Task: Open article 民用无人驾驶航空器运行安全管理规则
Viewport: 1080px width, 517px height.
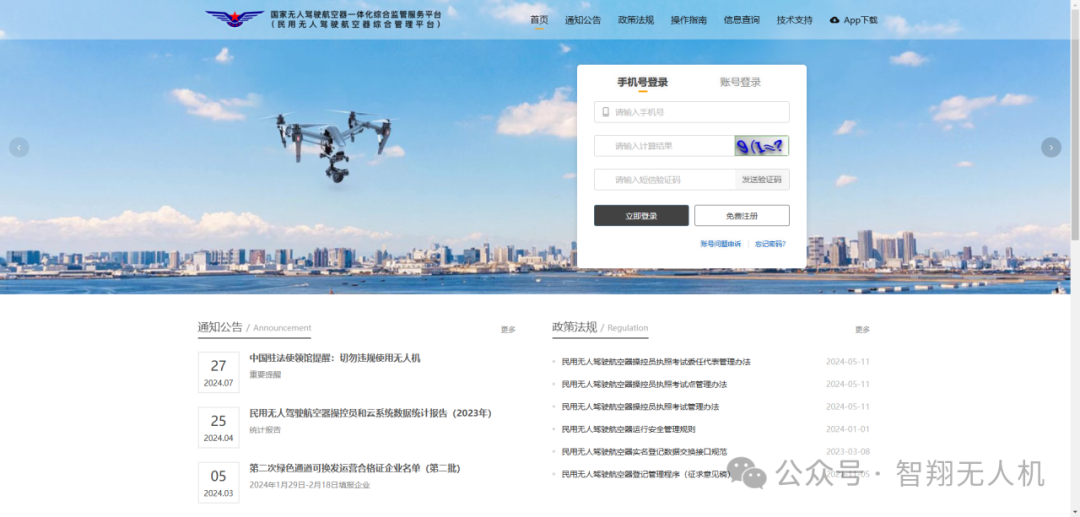Action: coord(628,429)
